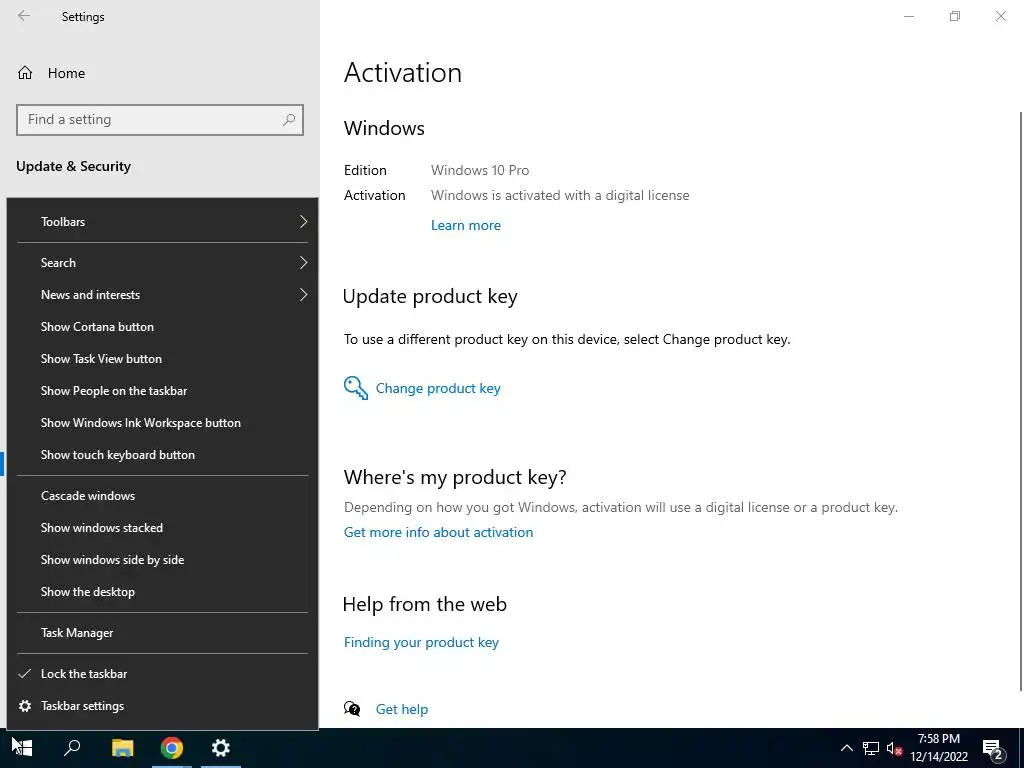Click the network icon in system tray
The height and width of the screenshot is (768, 1024).
click(871, 748)
